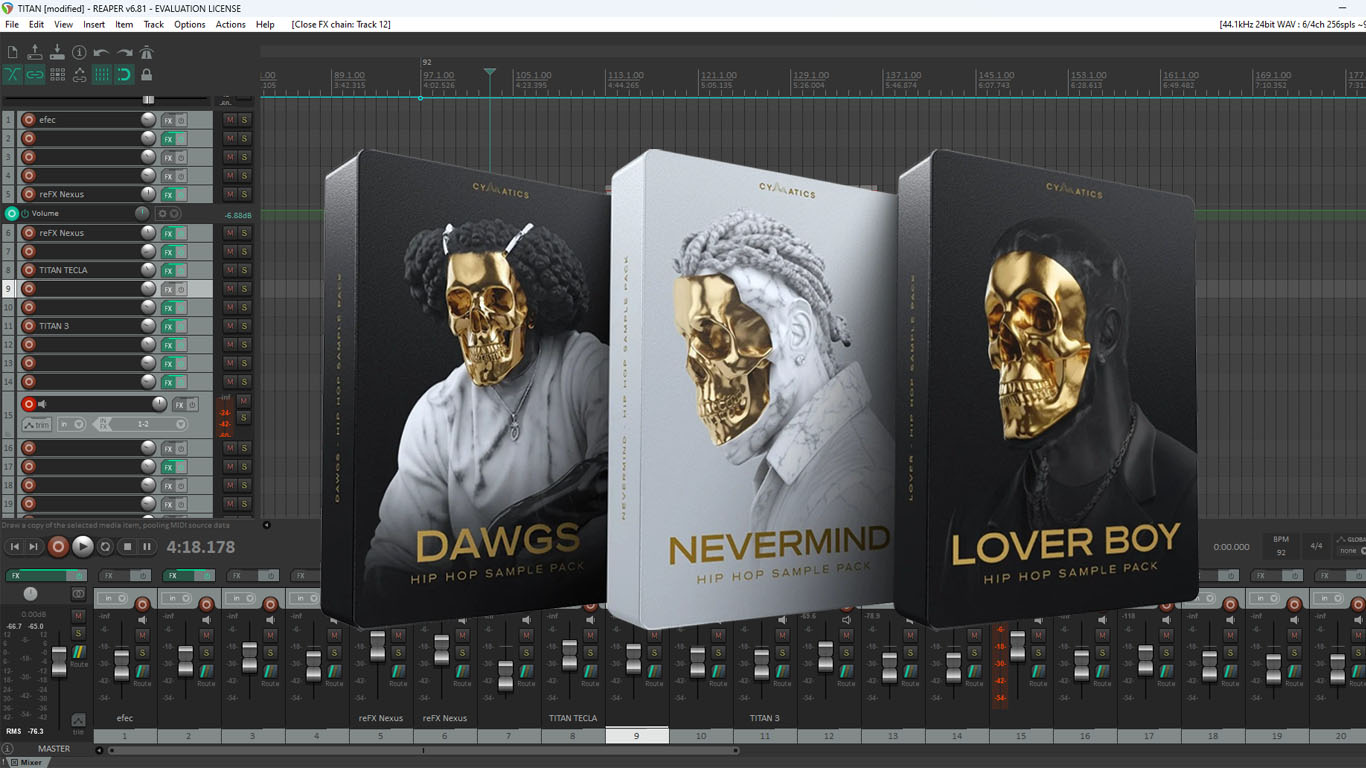The width and height of the screenshot is (1366, 768).
Task: Toggle item grouping chain-link icon
Action: [35, 75]
